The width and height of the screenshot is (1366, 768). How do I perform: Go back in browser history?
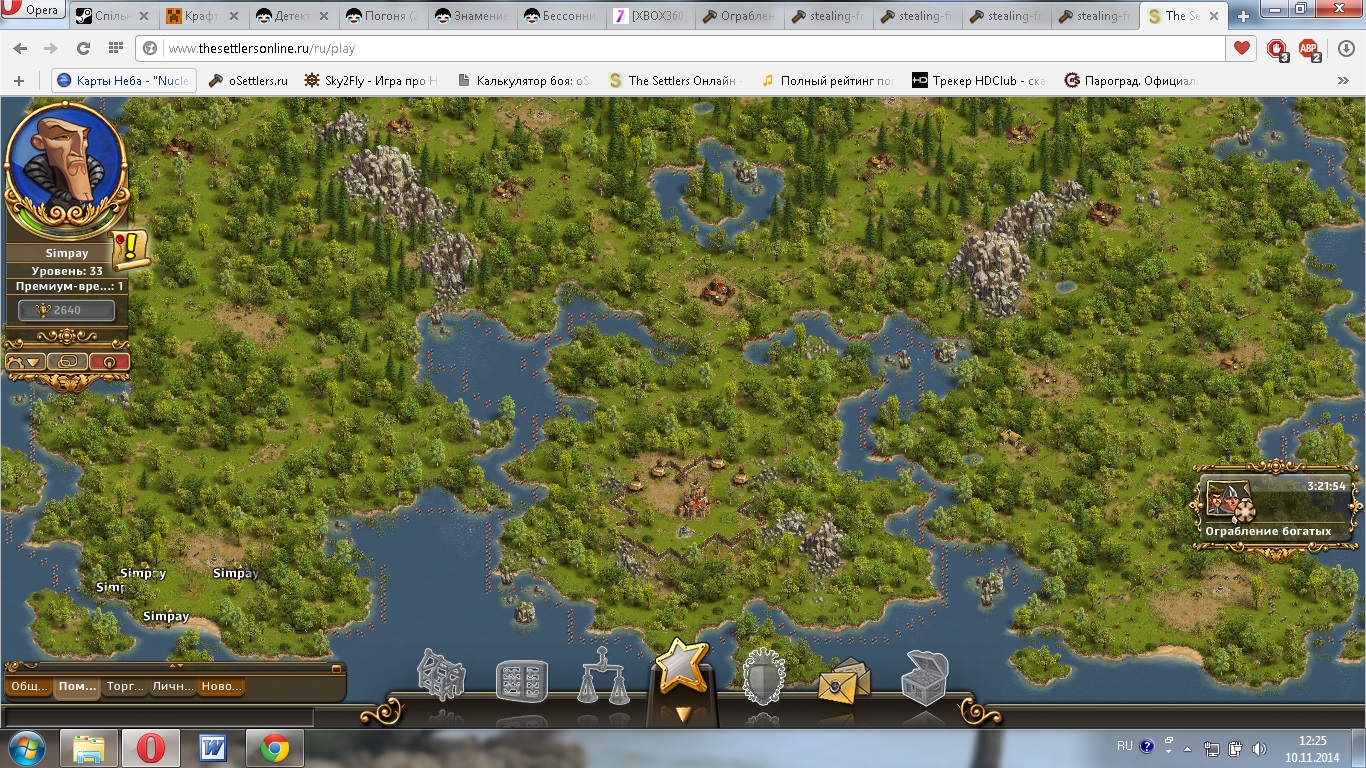click(x=21, y=48)
